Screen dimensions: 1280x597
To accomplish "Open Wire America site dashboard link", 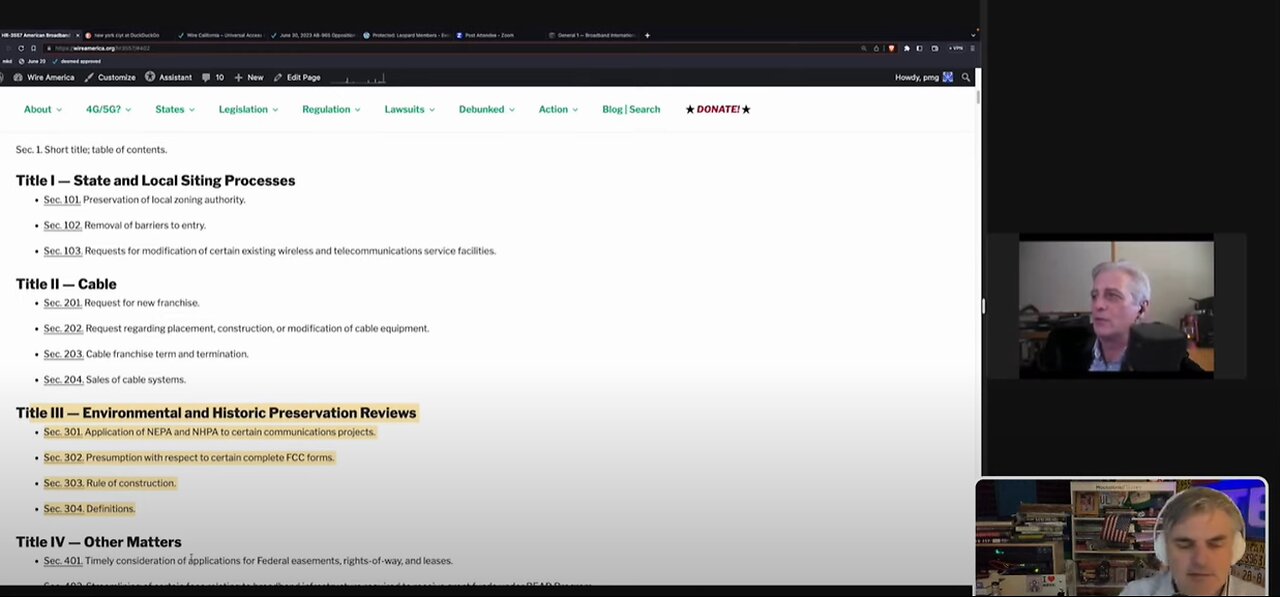I will click(44, 77).
